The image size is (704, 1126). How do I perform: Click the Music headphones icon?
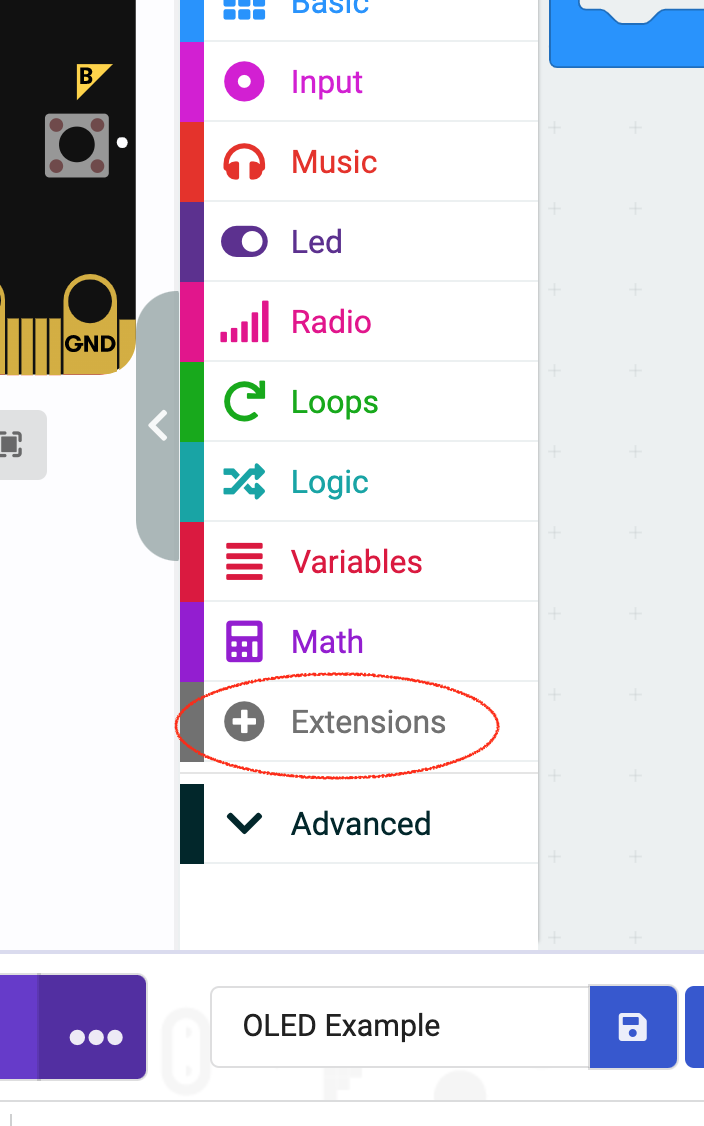244,162
